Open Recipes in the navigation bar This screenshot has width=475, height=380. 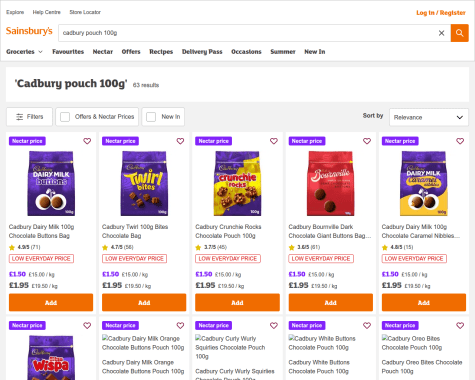[x=161, y=52]
